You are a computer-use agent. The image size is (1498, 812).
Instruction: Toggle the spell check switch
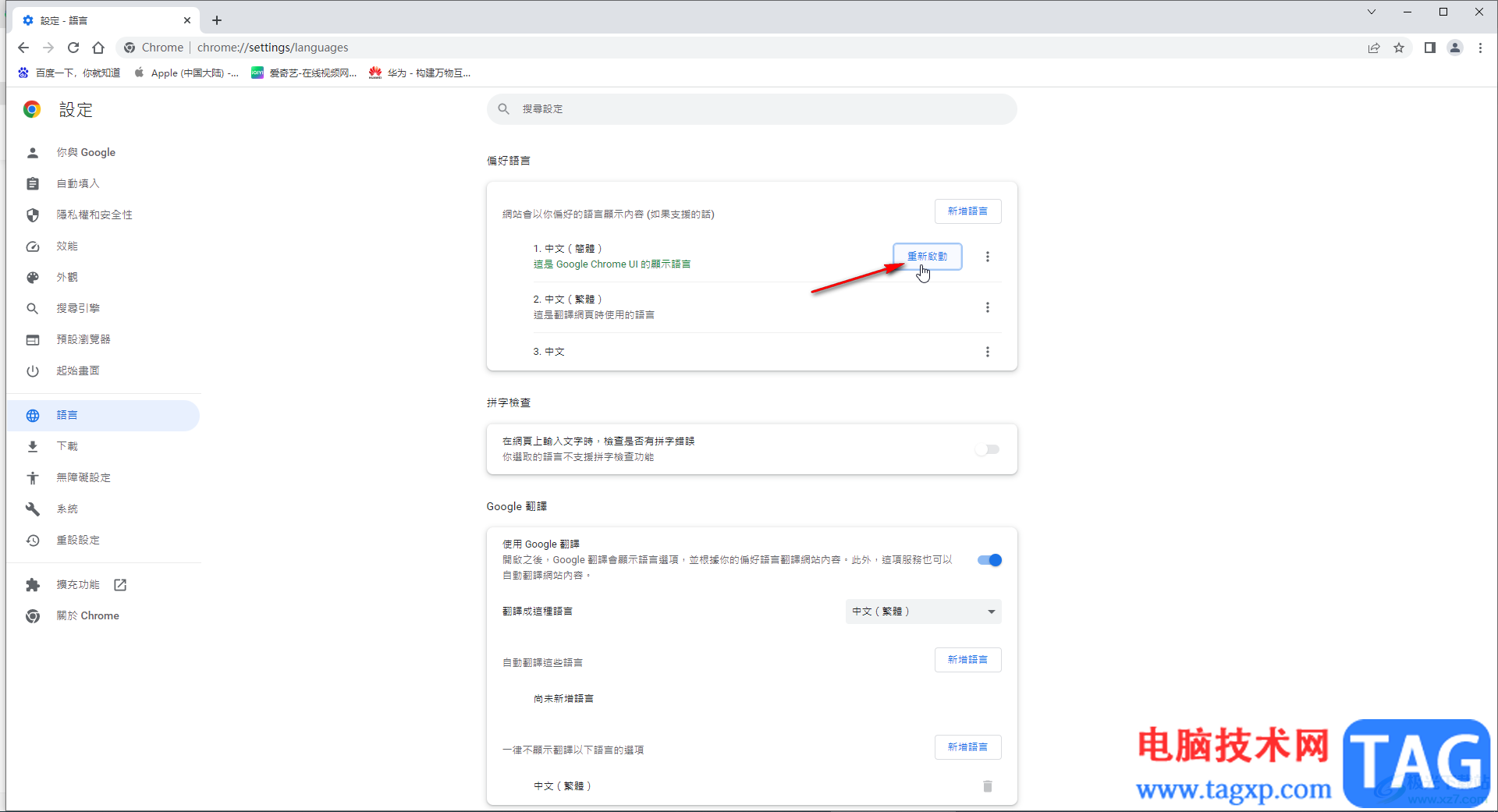tap(989, 449)
